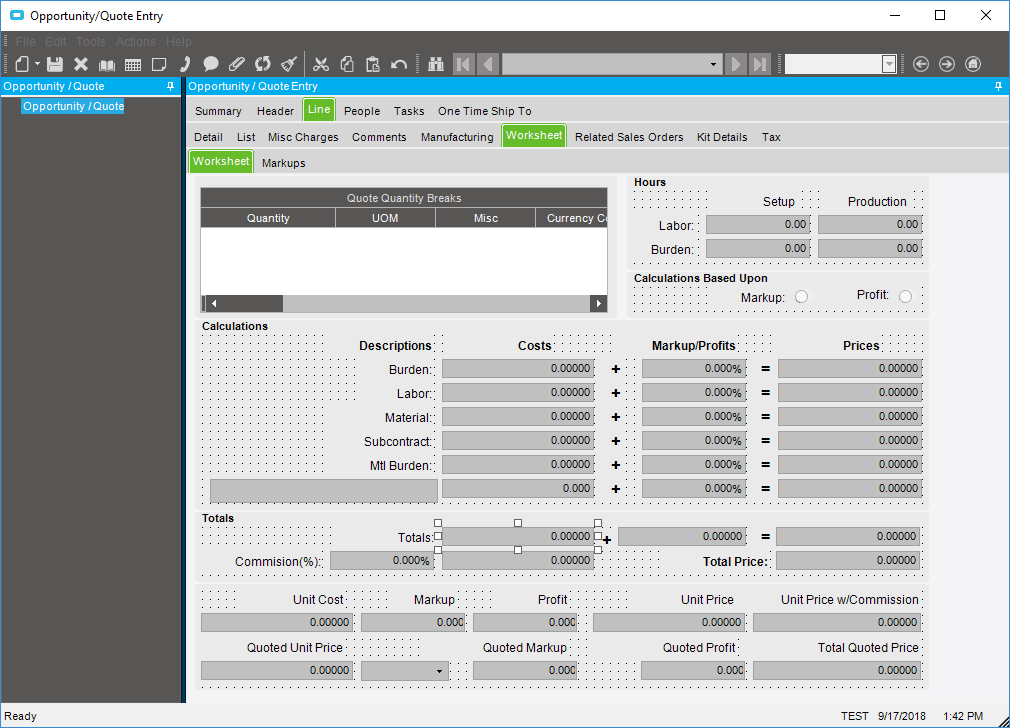Select the Markup radio button
The width and height of the screenshot is (1010, 728).
[801, 297]
